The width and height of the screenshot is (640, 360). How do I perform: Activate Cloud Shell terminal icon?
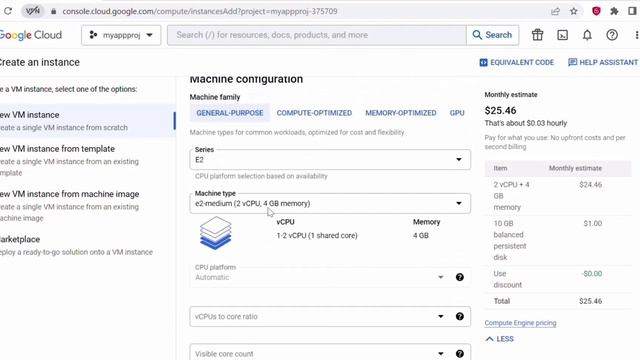562,35
